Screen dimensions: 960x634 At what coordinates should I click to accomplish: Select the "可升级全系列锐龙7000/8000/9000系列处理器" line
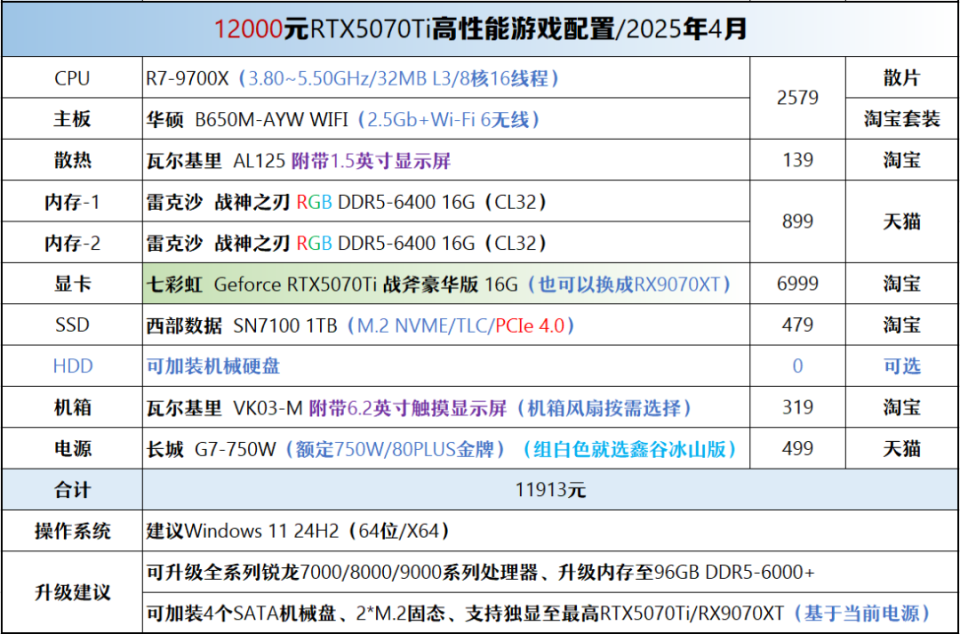550,572
